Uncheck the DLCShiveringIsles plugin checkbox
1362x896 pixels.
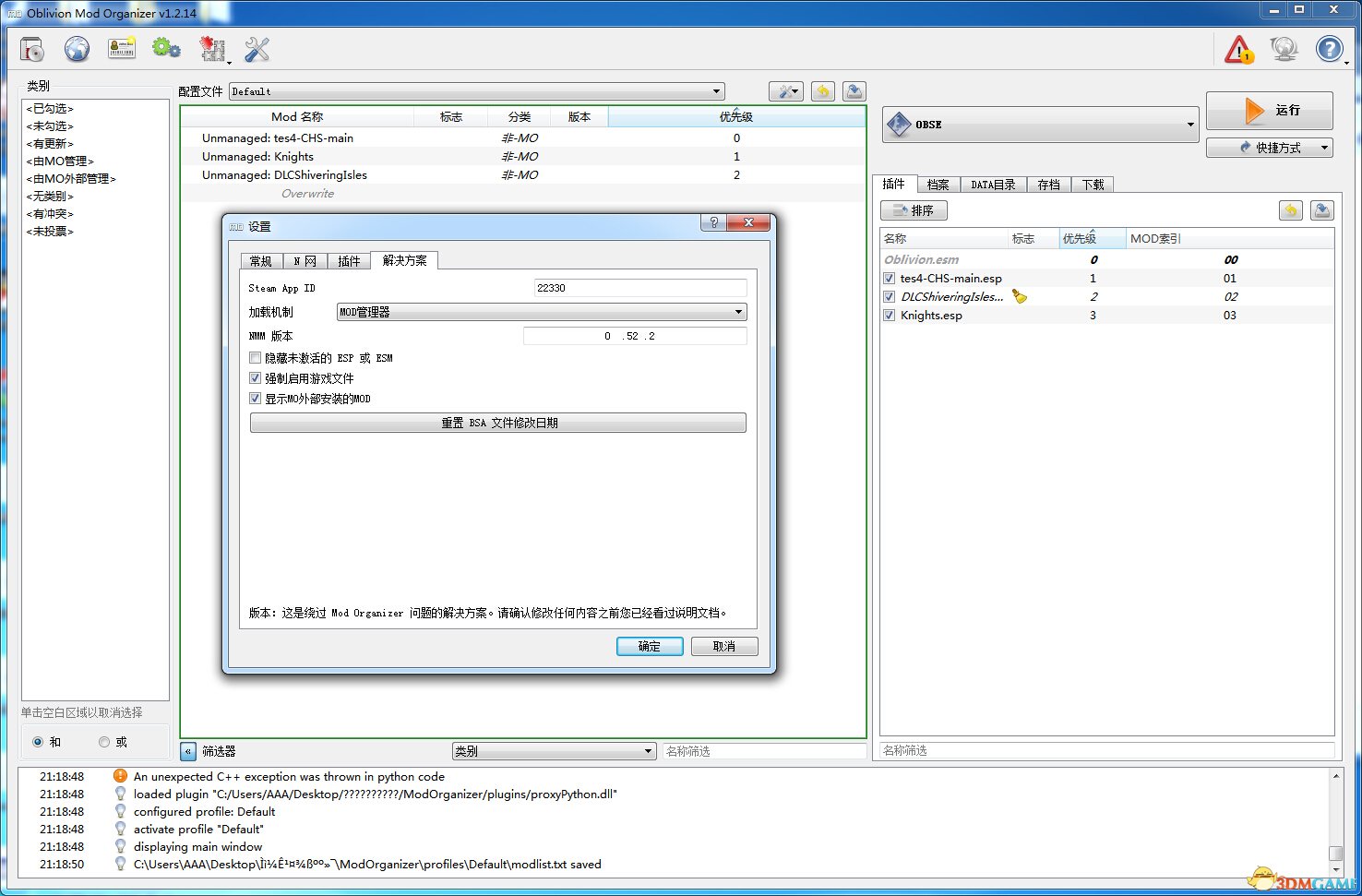pyautogui.click(x=890, y=296)
